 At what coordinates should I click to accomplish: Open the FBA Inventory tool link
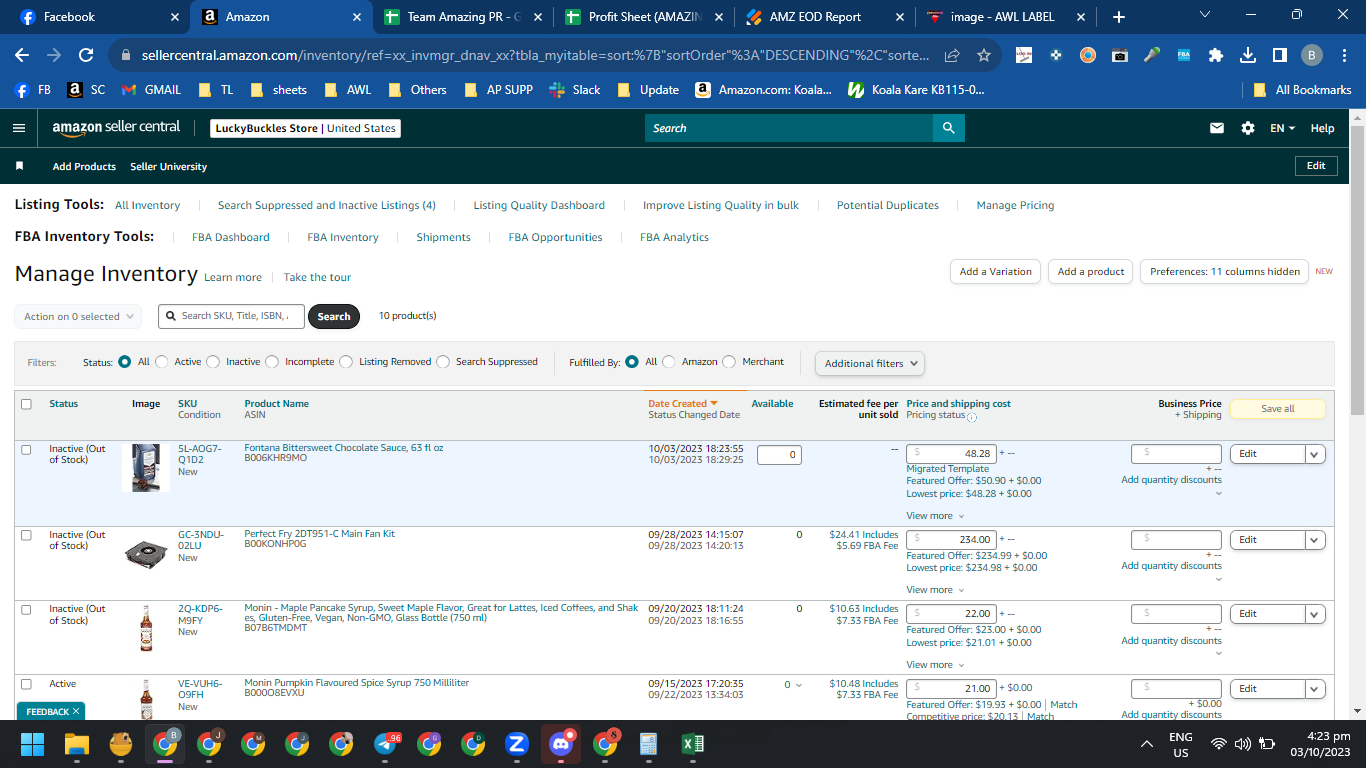pyautogui.click(x=343, y=238)
